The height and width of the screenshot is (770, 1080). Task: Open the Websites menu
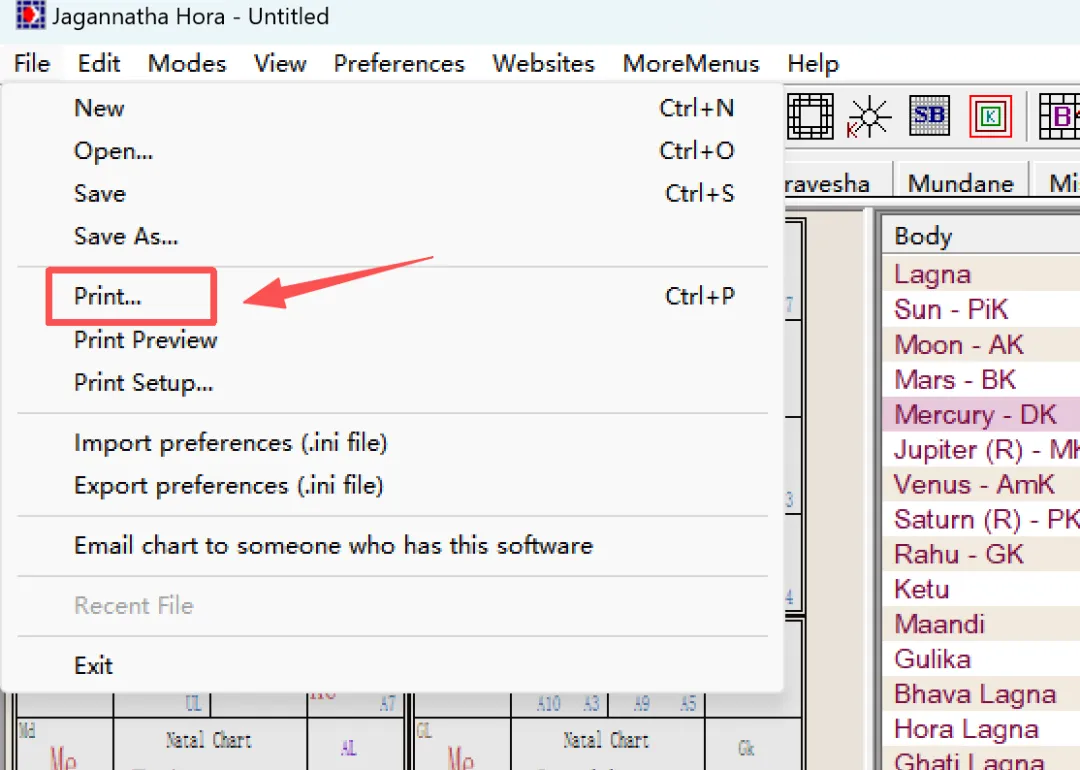[x=543, y=63]
